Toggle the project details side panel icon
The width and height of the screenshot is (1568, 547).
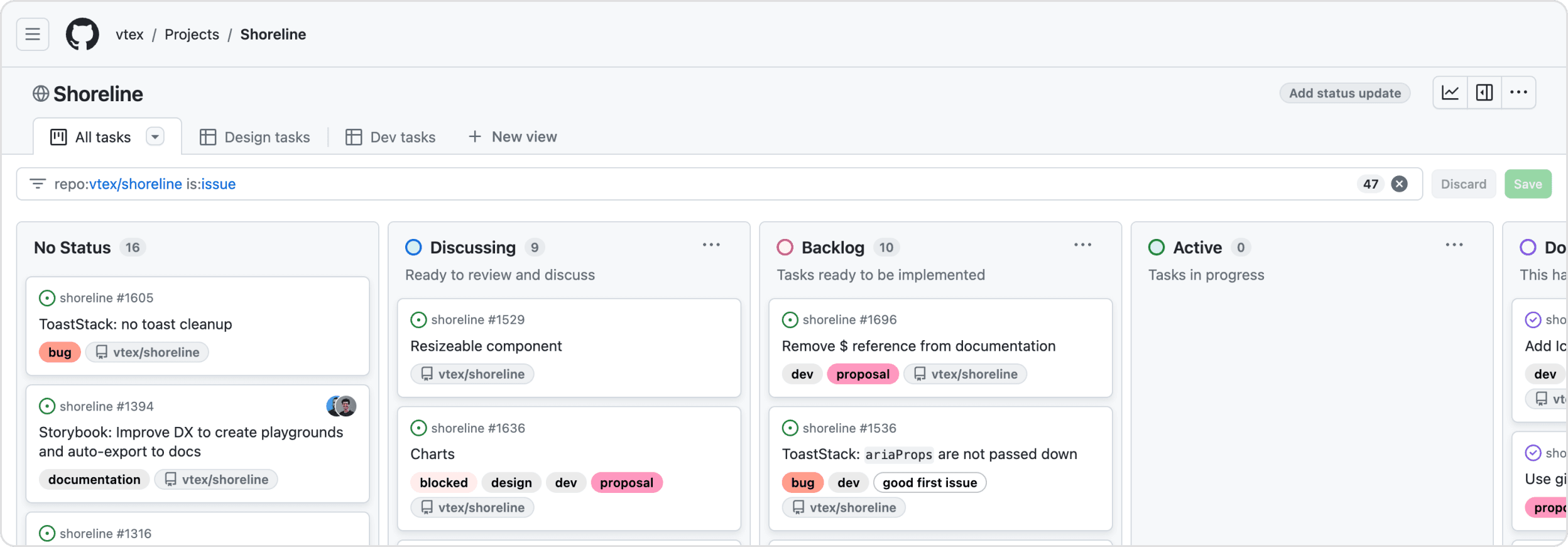pos(1484,92)
